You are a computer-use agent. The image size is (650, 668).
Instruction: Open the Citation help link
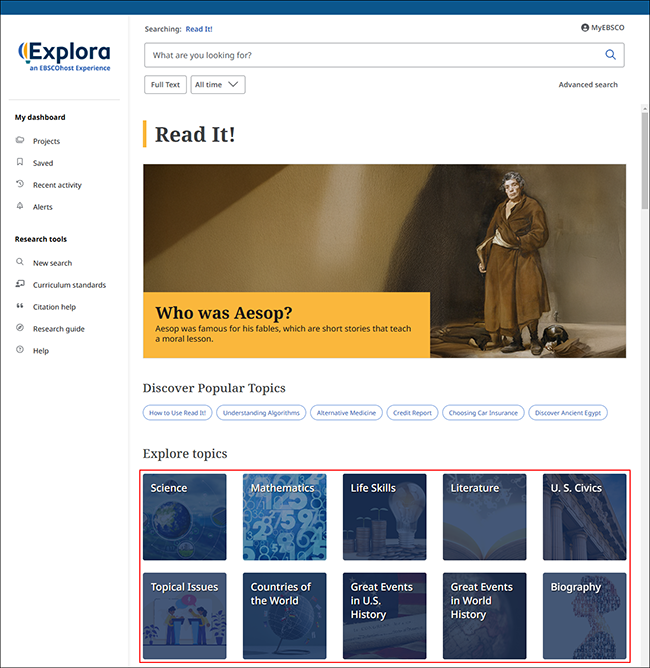(x=54, y=307)
